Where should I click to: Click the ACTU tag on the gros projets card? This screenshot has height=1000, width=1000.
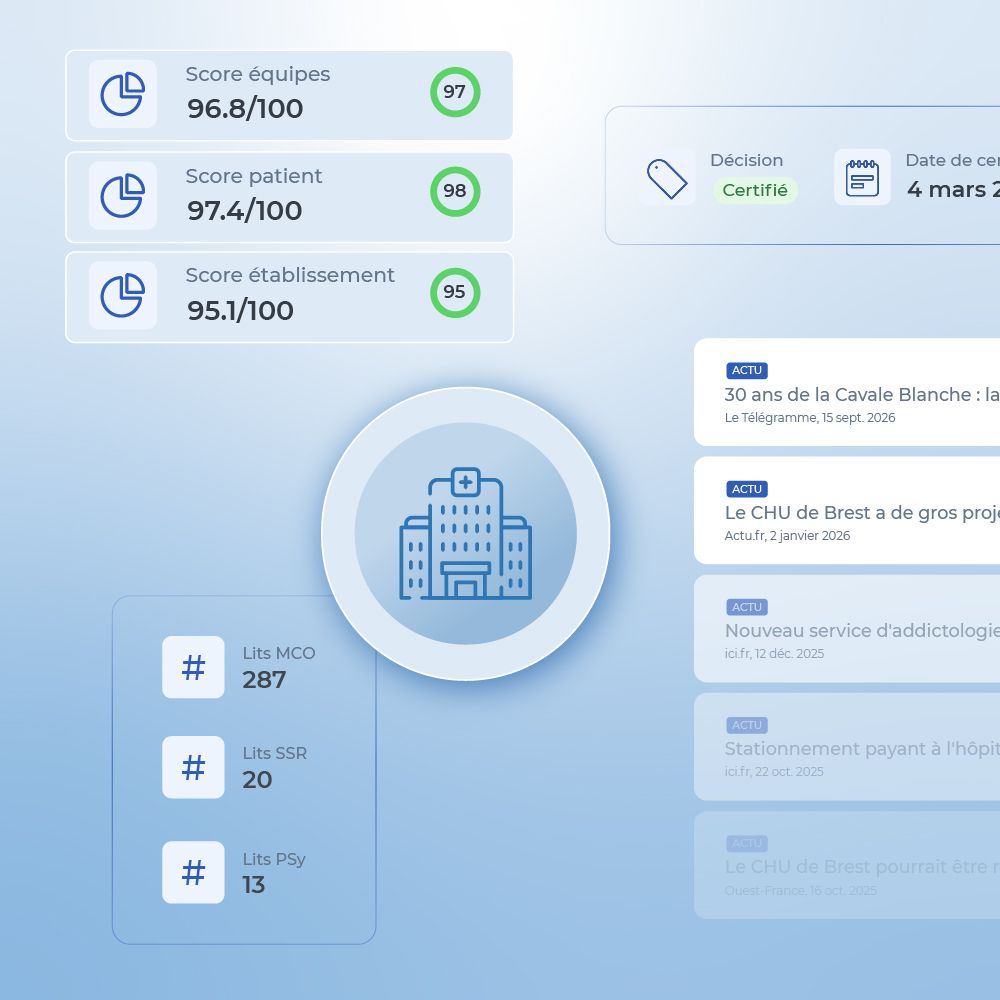point(747,489)
